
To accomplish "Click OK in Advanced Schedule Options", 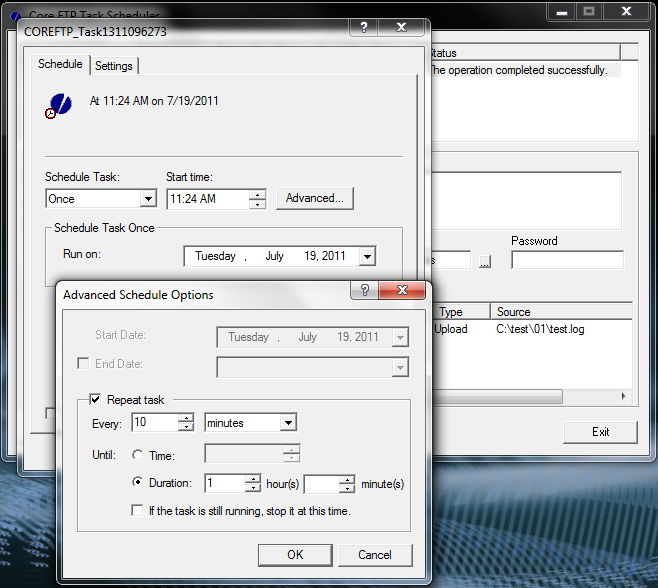I will pos(295,555).
